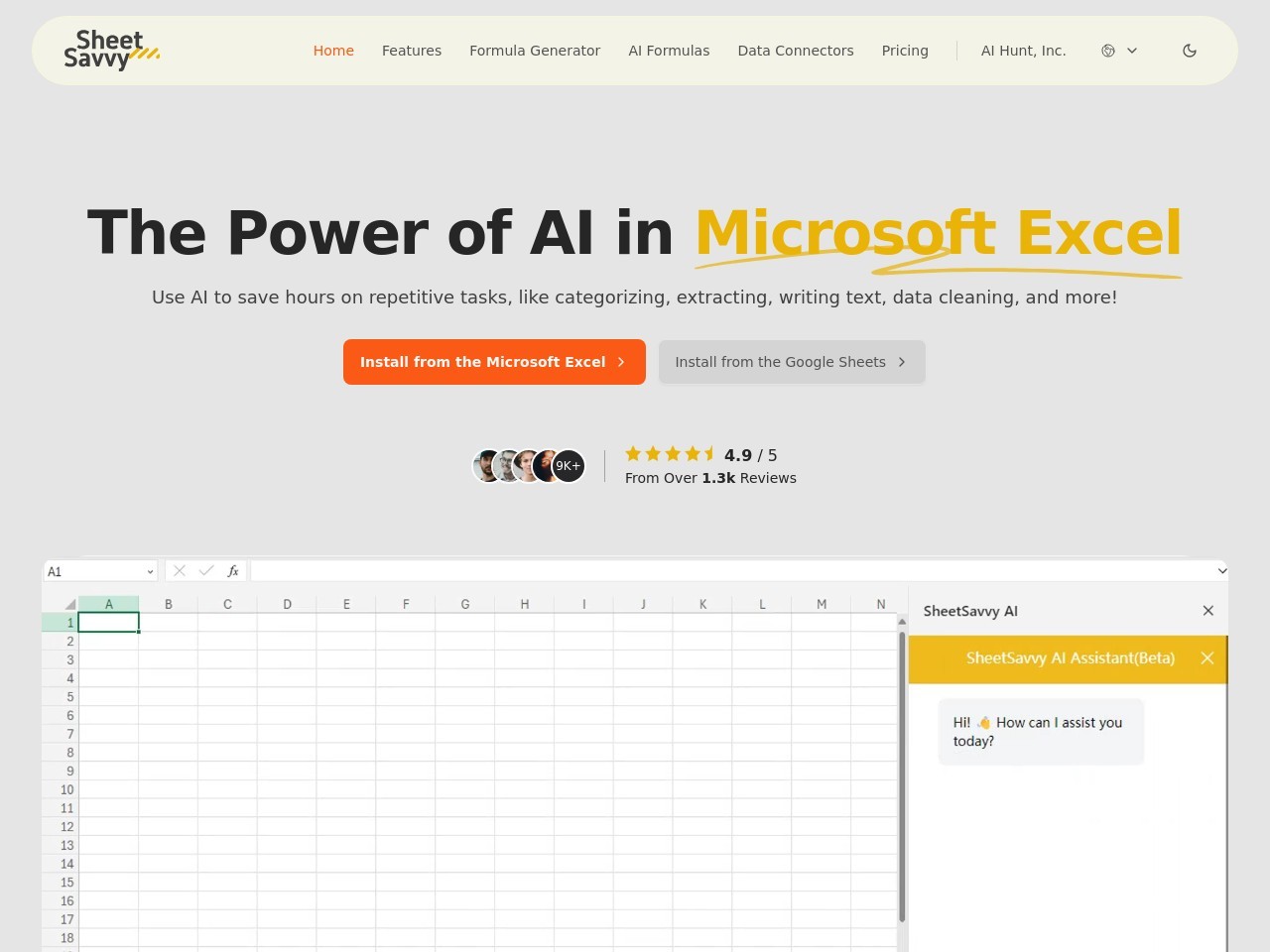Screen dimensions: 1270x952
Task: Close the SheetSavvy AI Assistant(Beta) banner
Action: pyautogui.click(x=1207, y=658)
